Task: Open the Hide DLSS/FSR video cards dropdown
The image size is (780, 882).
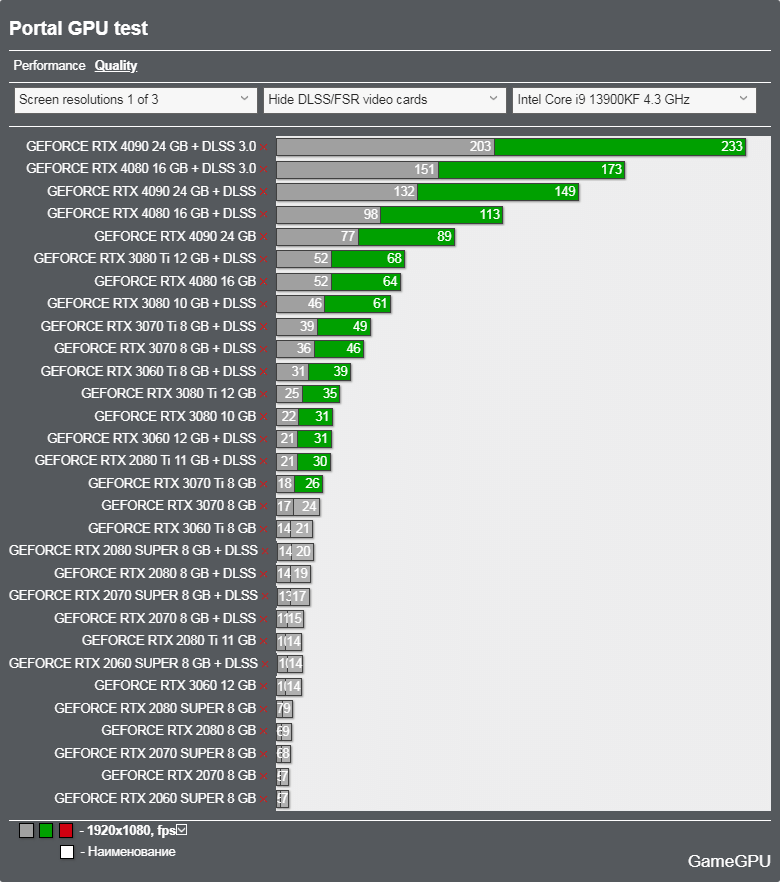Action: tap(385, 100)
